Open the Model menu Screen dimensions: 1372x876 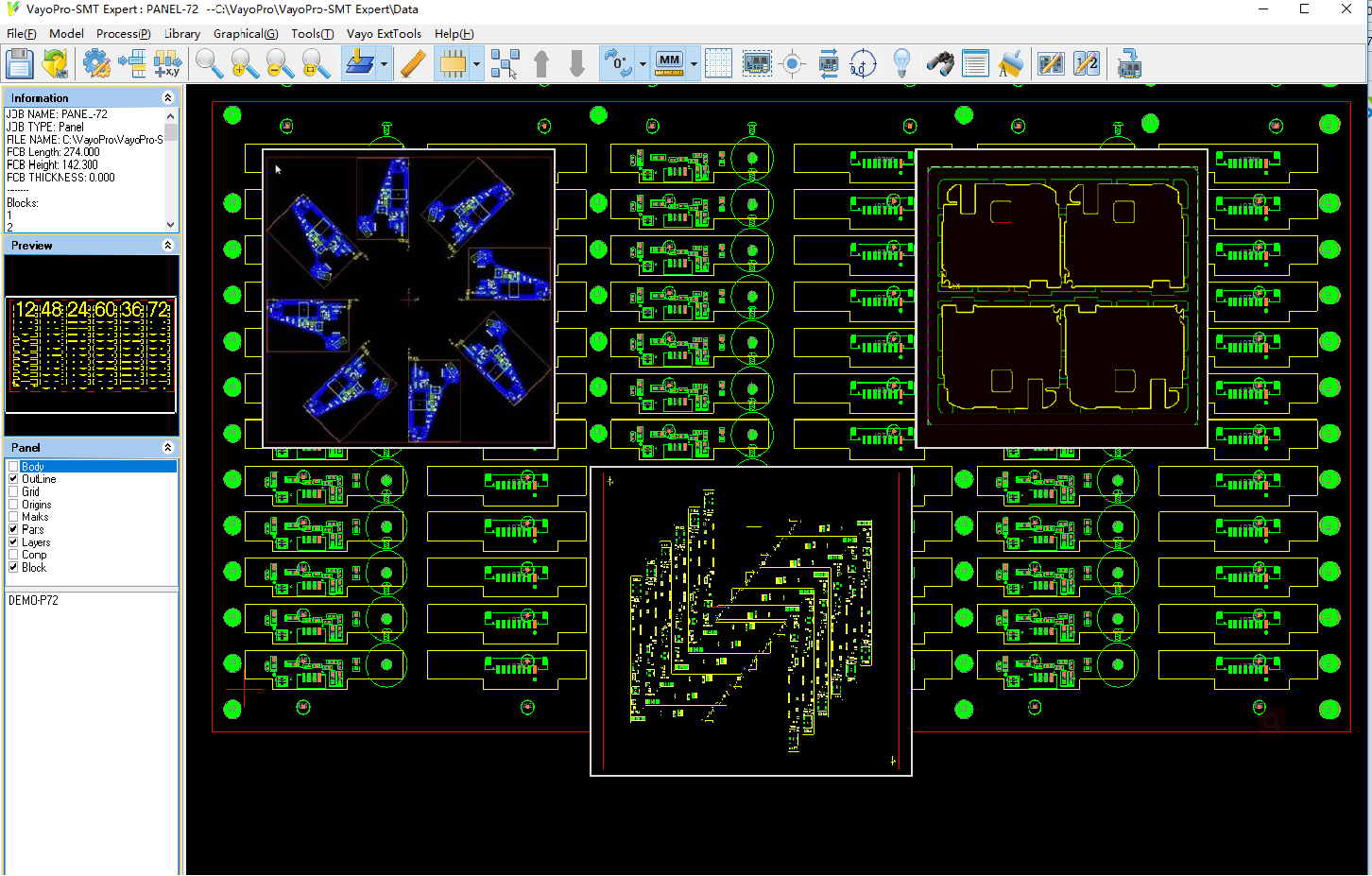66,33
